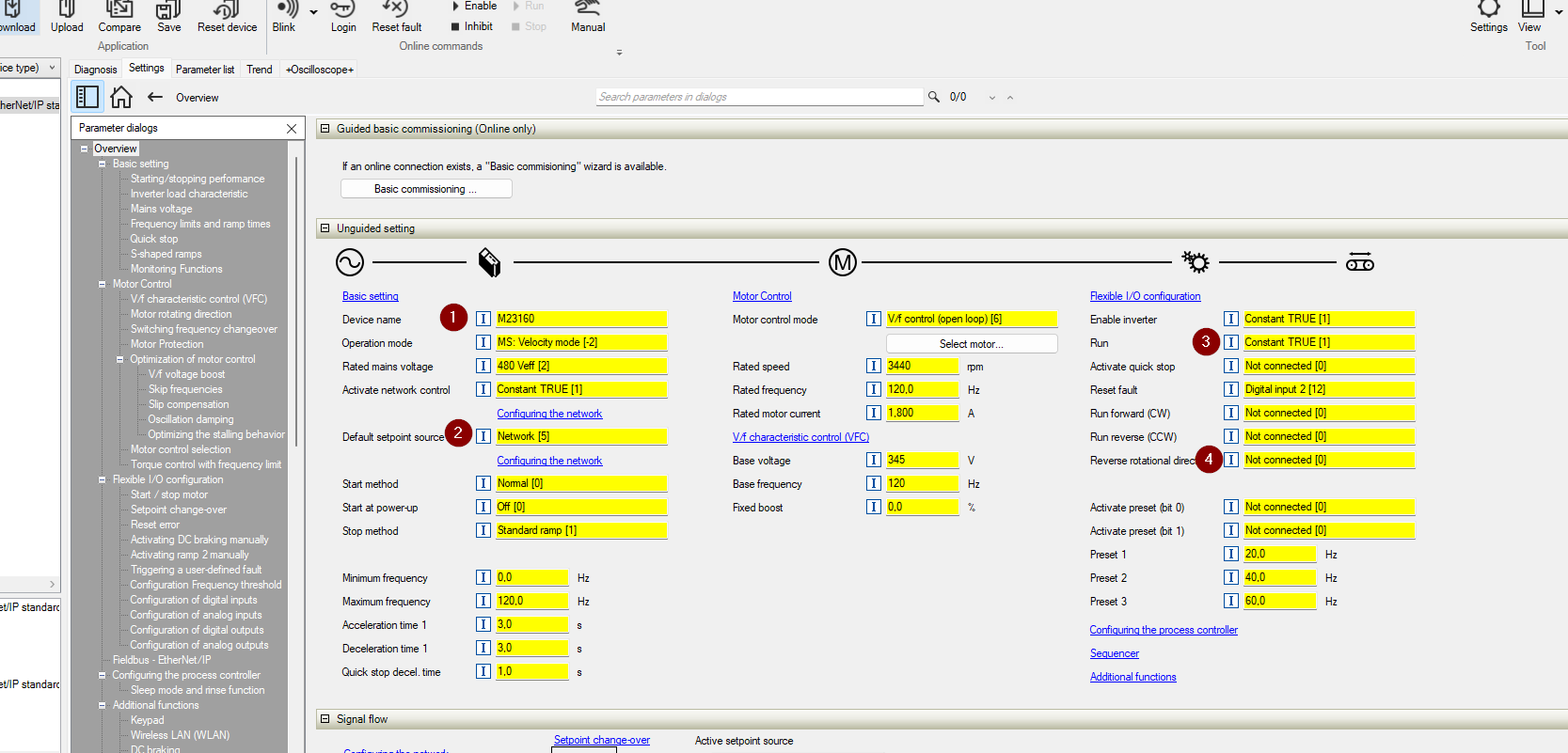
Task: Select Quick stop in the tree
Action: [153, 239]
